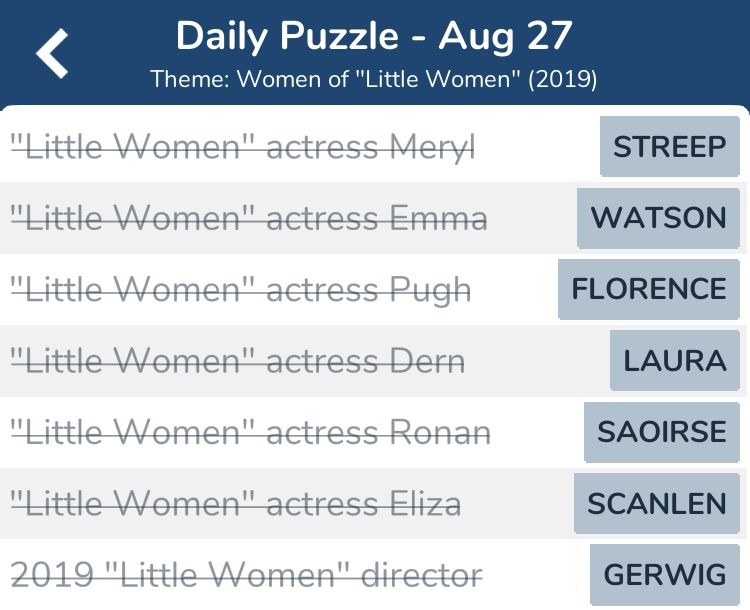This screenshot has height=610, width=750.
Task: Select the clue about actress Meryl
Action: 243,146
